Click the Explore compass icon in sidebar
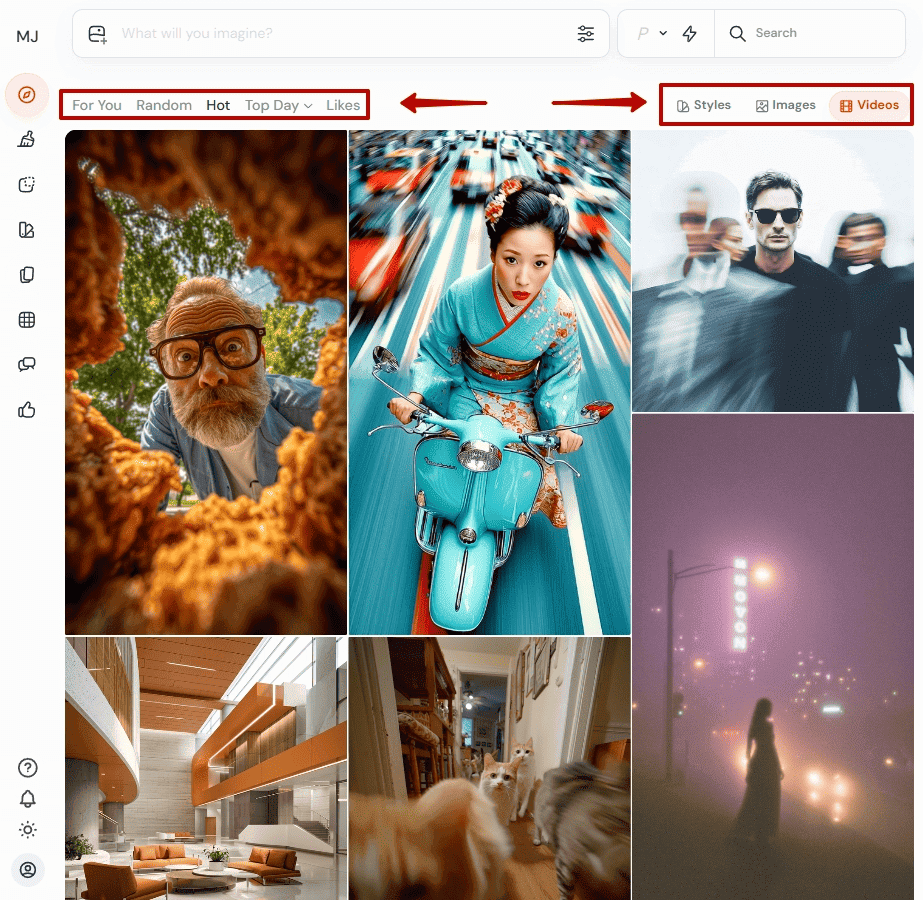923x900 pixels. pyautogui.click(x=27, y=95)
